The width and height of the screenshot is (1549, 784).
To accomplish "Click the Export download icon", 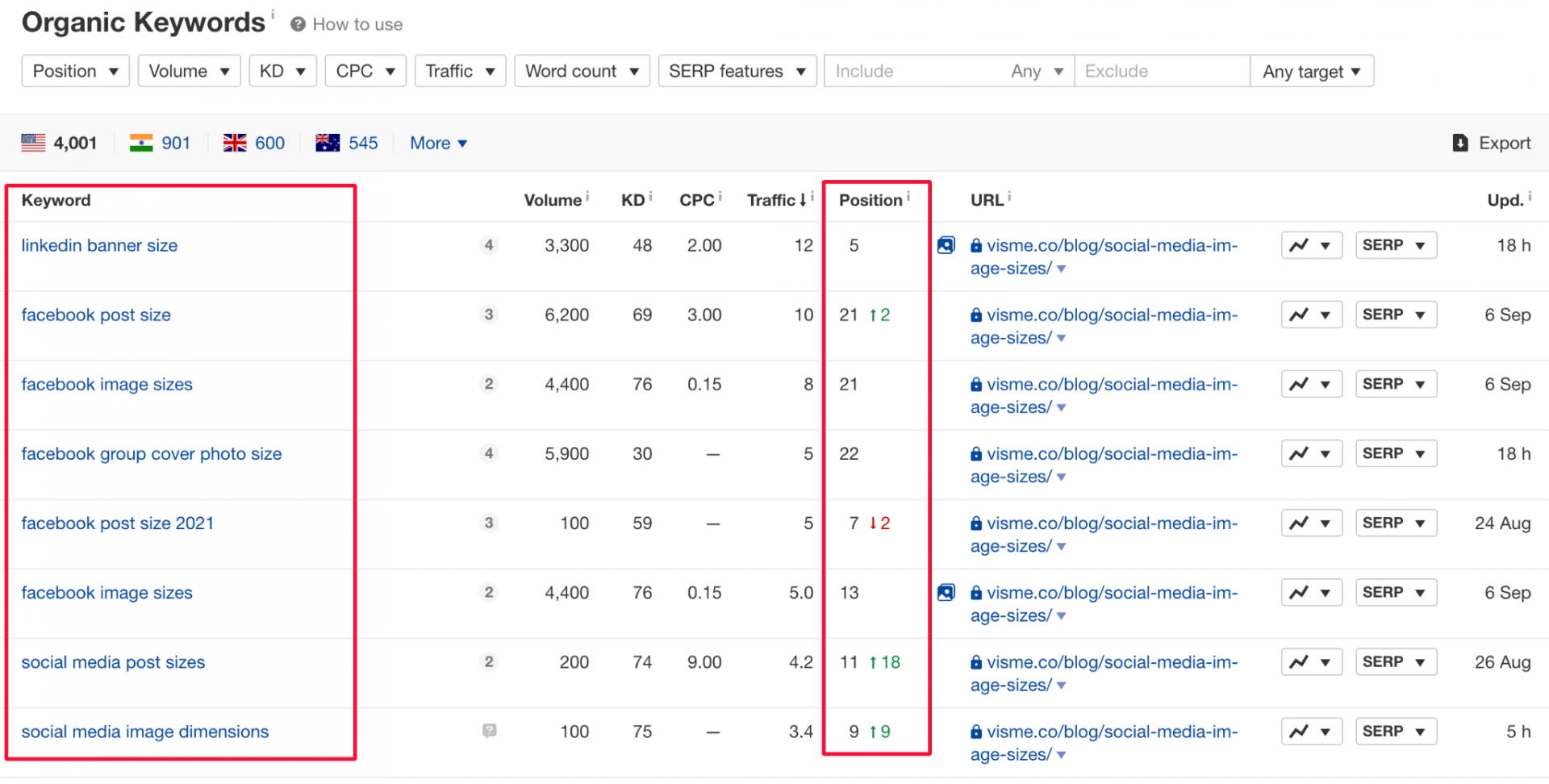I will click(x=1460, y=143).
